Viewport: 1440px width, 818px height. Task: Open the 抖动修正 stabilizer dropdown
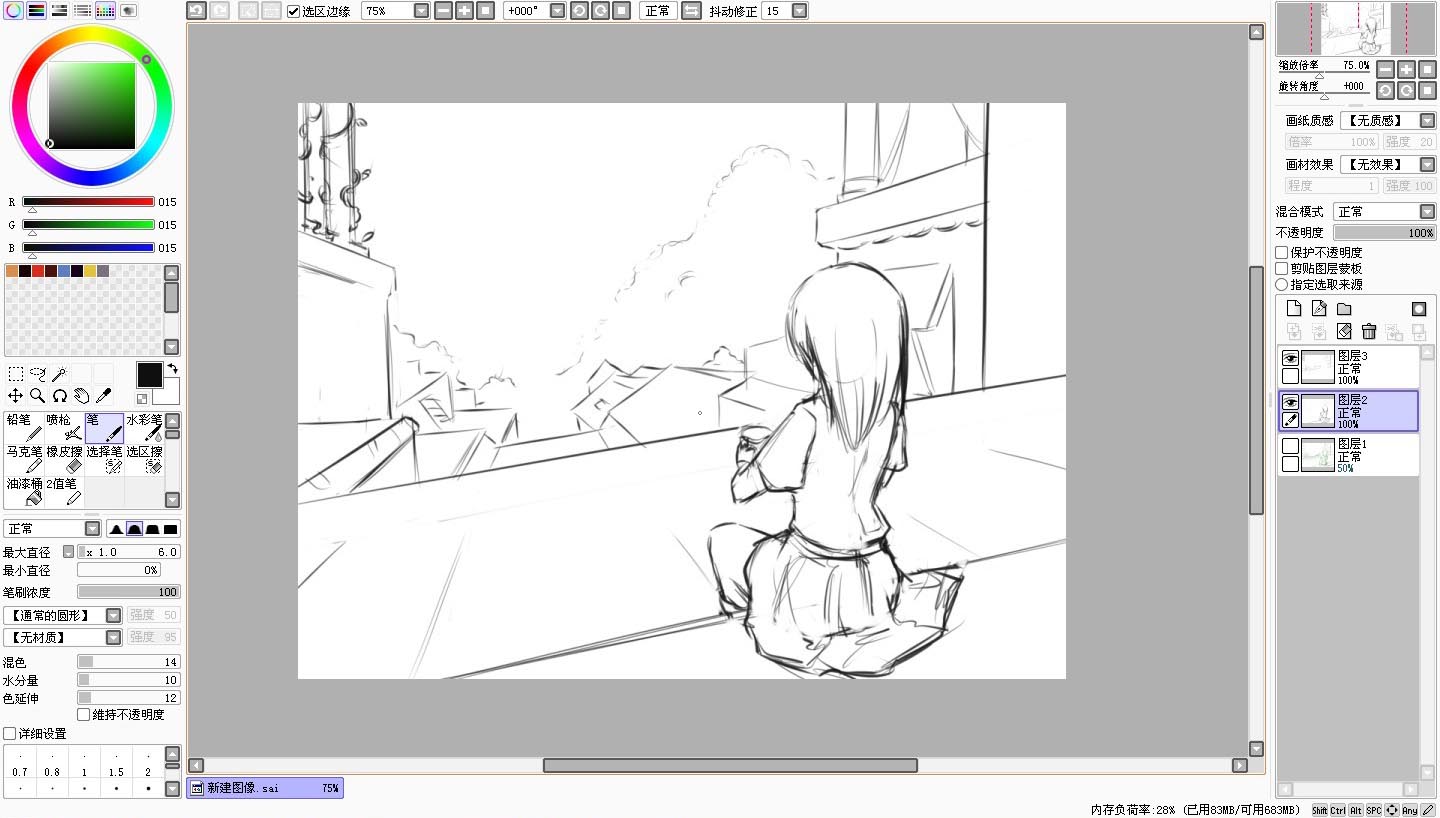coord(799,11)
